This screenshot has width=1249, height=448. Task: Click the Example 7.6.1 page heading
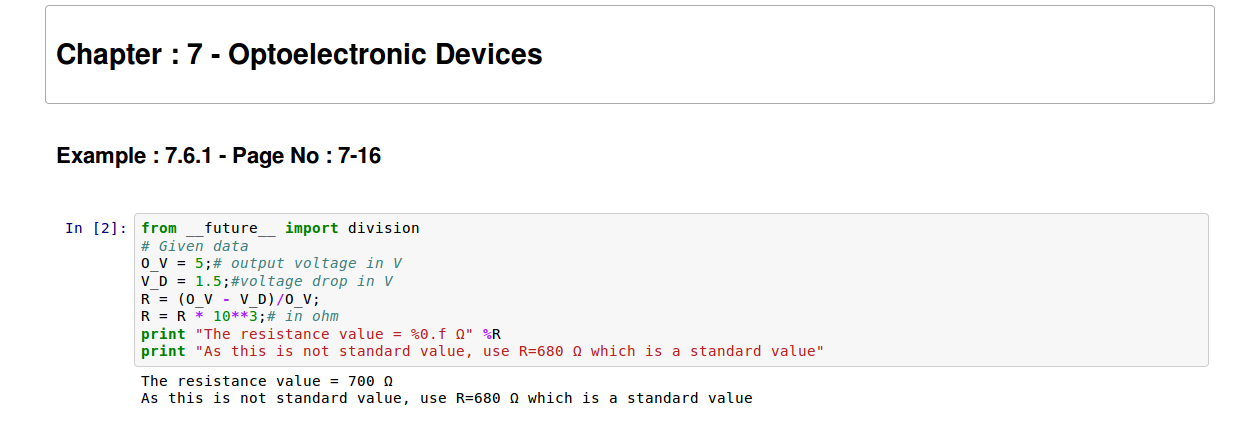[x=218, y=156]
